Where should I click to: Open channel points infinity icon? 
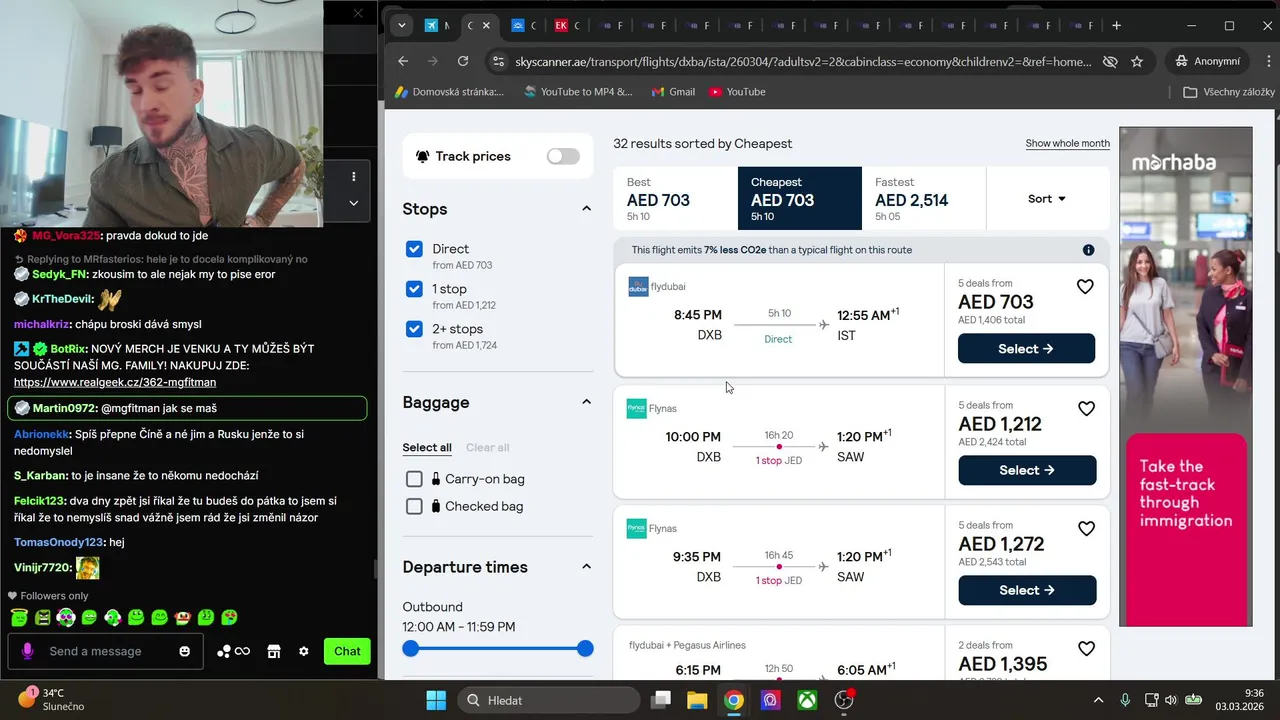click(x=233, y=651)
